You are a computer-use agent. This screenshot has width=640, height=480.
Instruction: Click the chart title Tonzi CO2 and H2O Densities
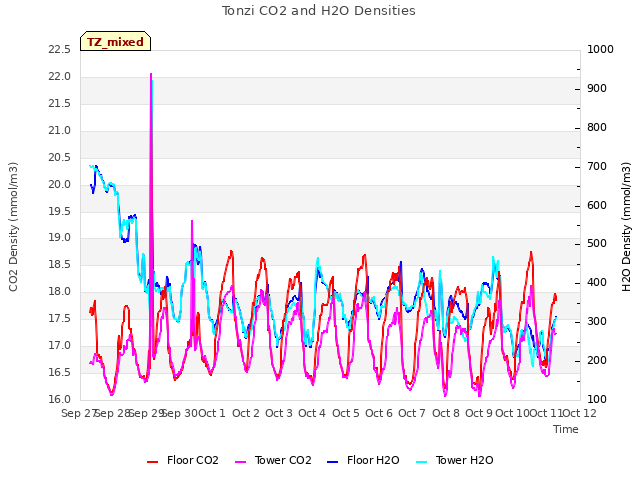[x=319, y=11]
